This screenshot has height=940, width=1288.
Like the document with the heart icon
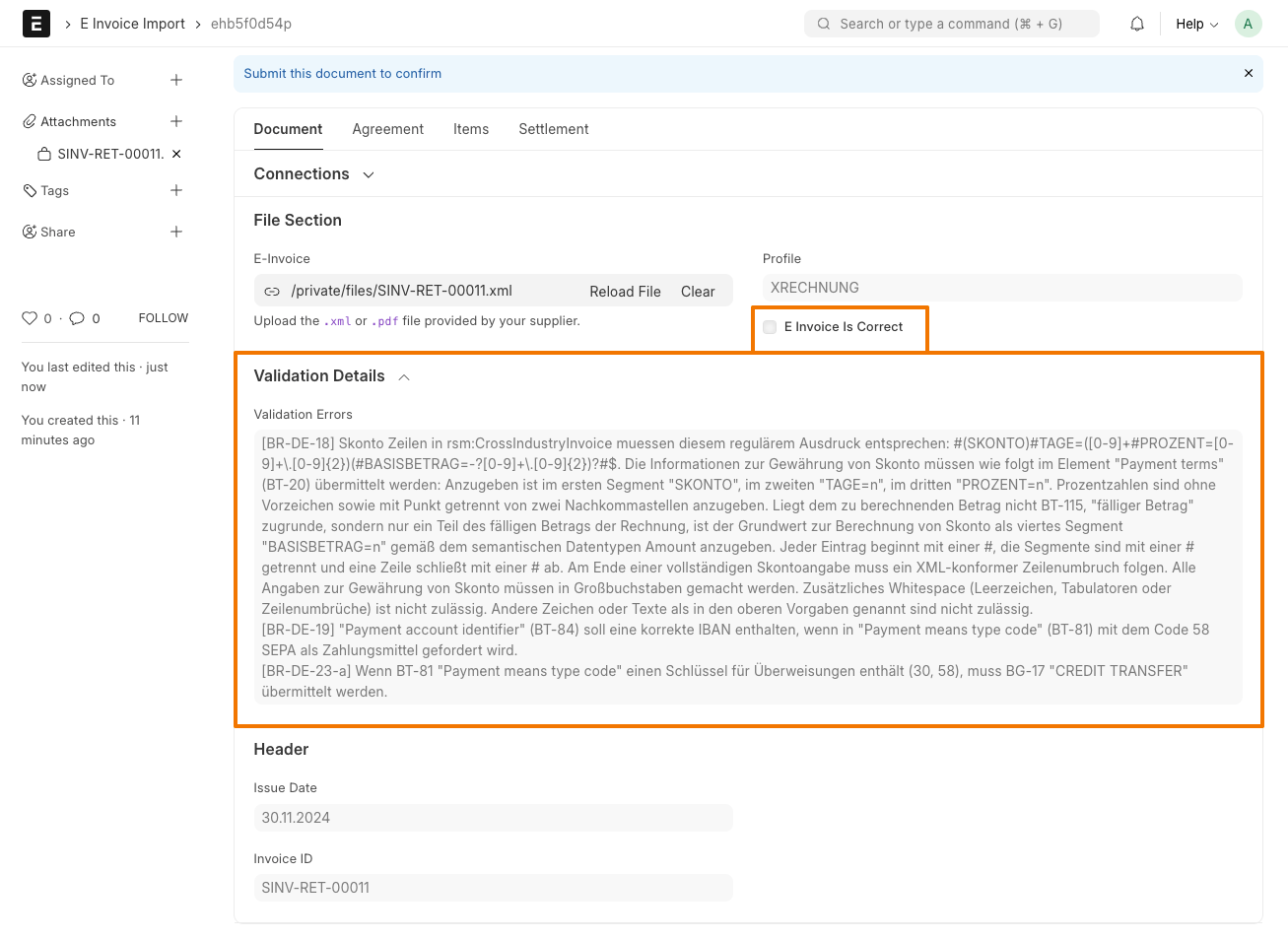tap(30, 318)
